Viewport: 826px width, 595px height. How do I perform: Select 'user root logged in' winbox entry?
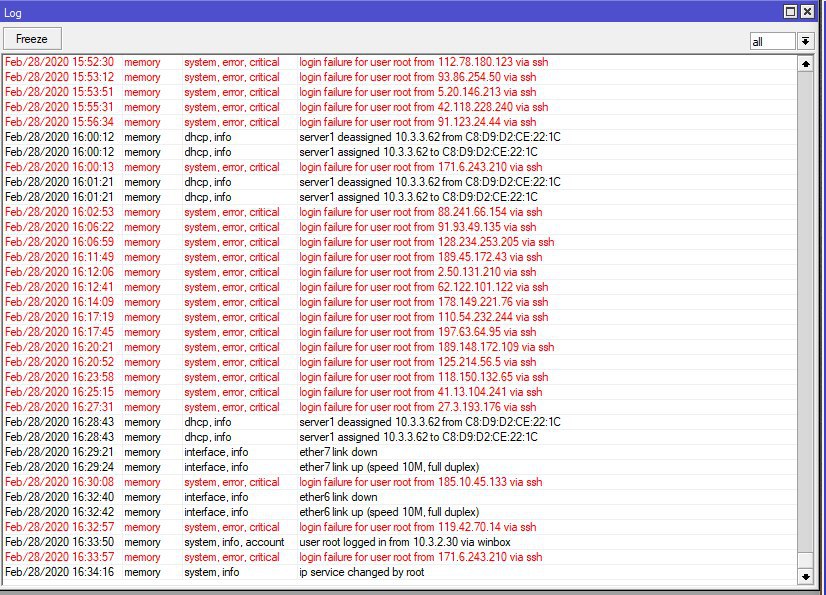tap(400, 543)
